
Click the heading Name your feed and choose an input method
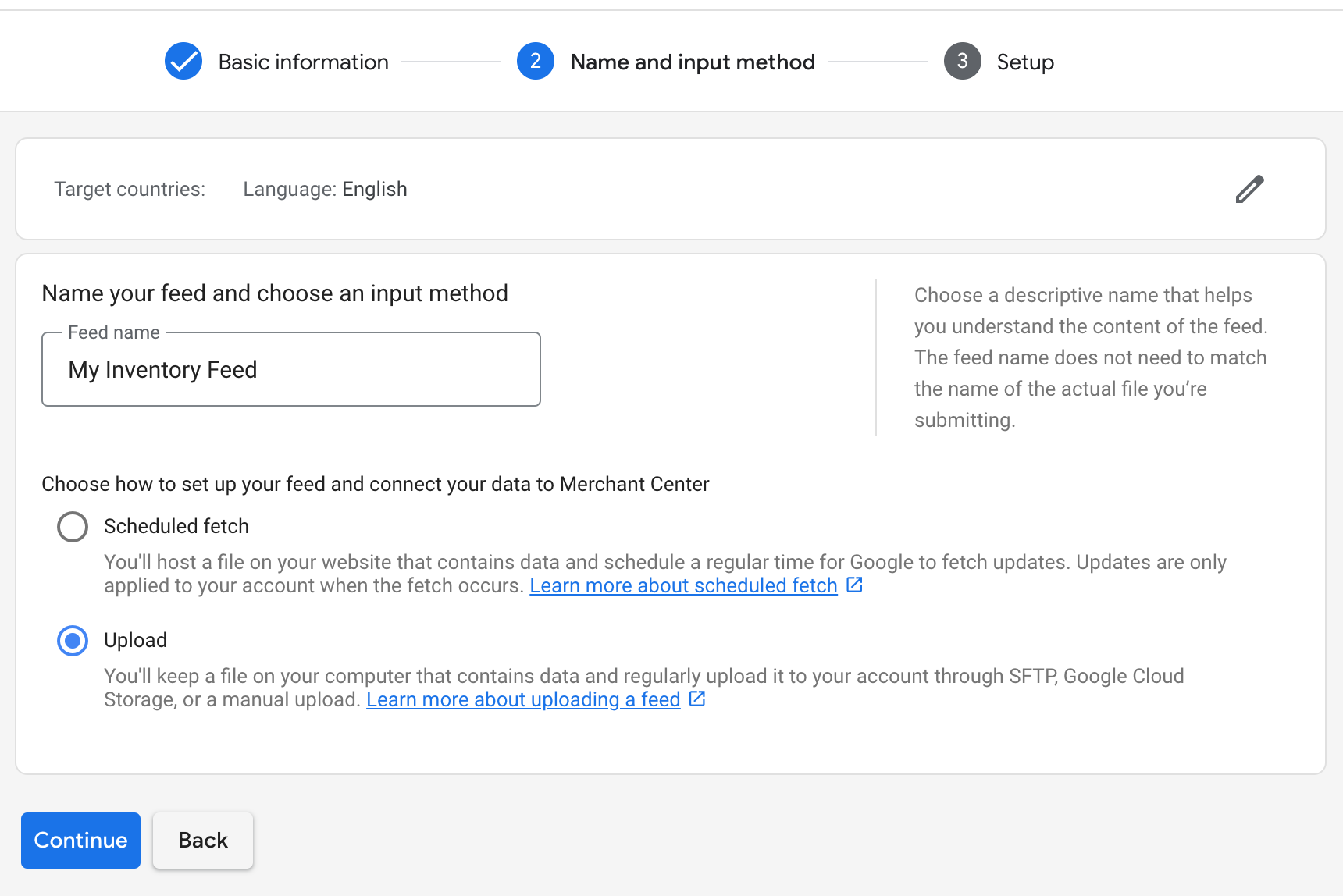tap(275, 293)
